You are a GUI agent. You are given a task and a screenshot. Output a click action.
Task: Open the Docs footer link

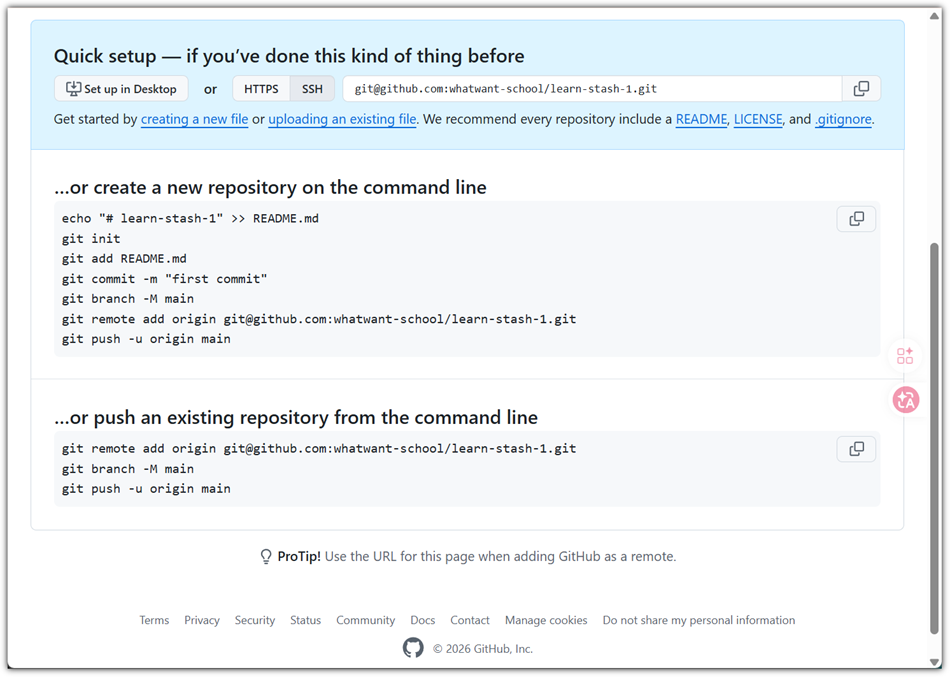pyautogui.click(x=423, y=620)
